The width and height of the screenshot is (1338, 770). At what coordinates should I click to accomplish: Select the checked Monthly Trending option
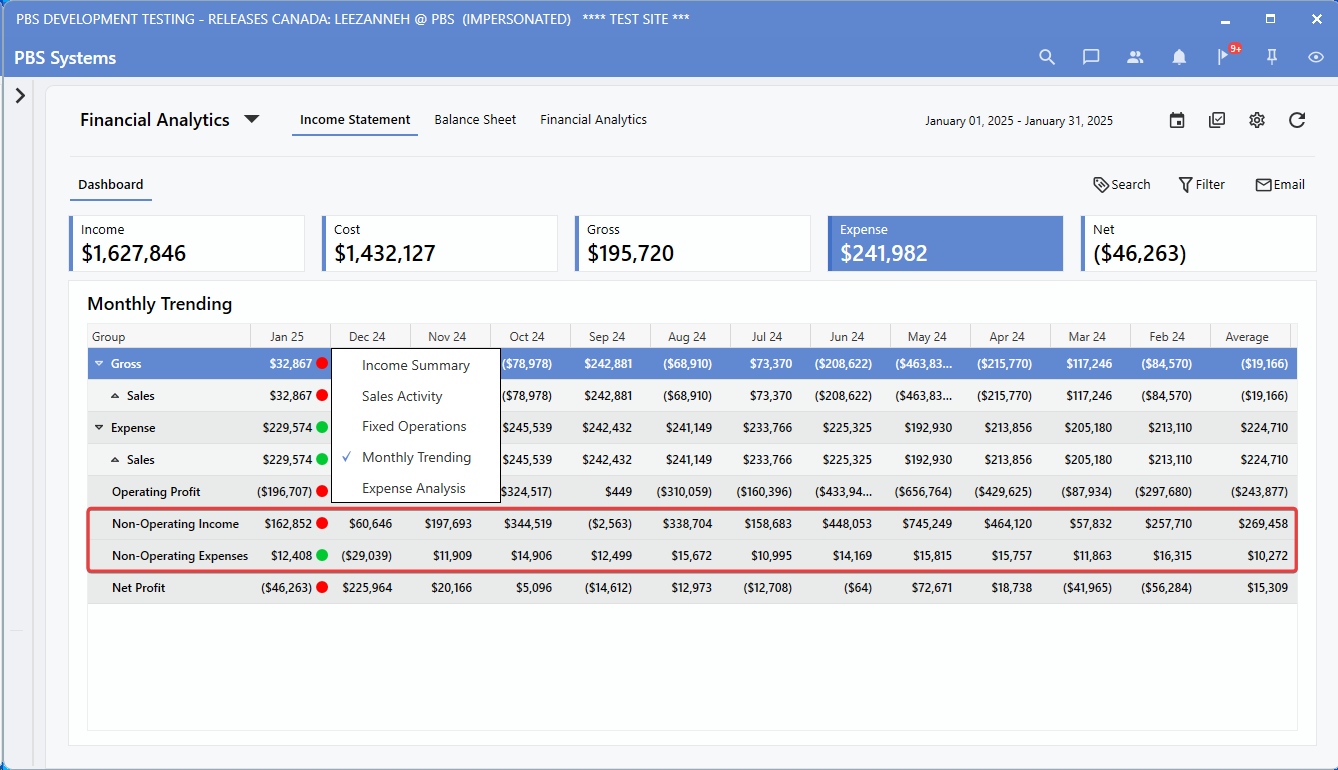point(416,457)
